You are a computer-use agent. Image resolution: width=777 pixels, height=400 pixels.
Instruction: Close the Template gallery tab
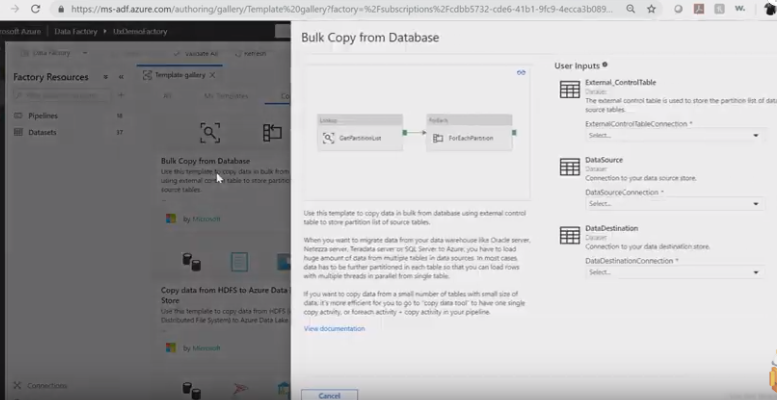coord(212,75)
